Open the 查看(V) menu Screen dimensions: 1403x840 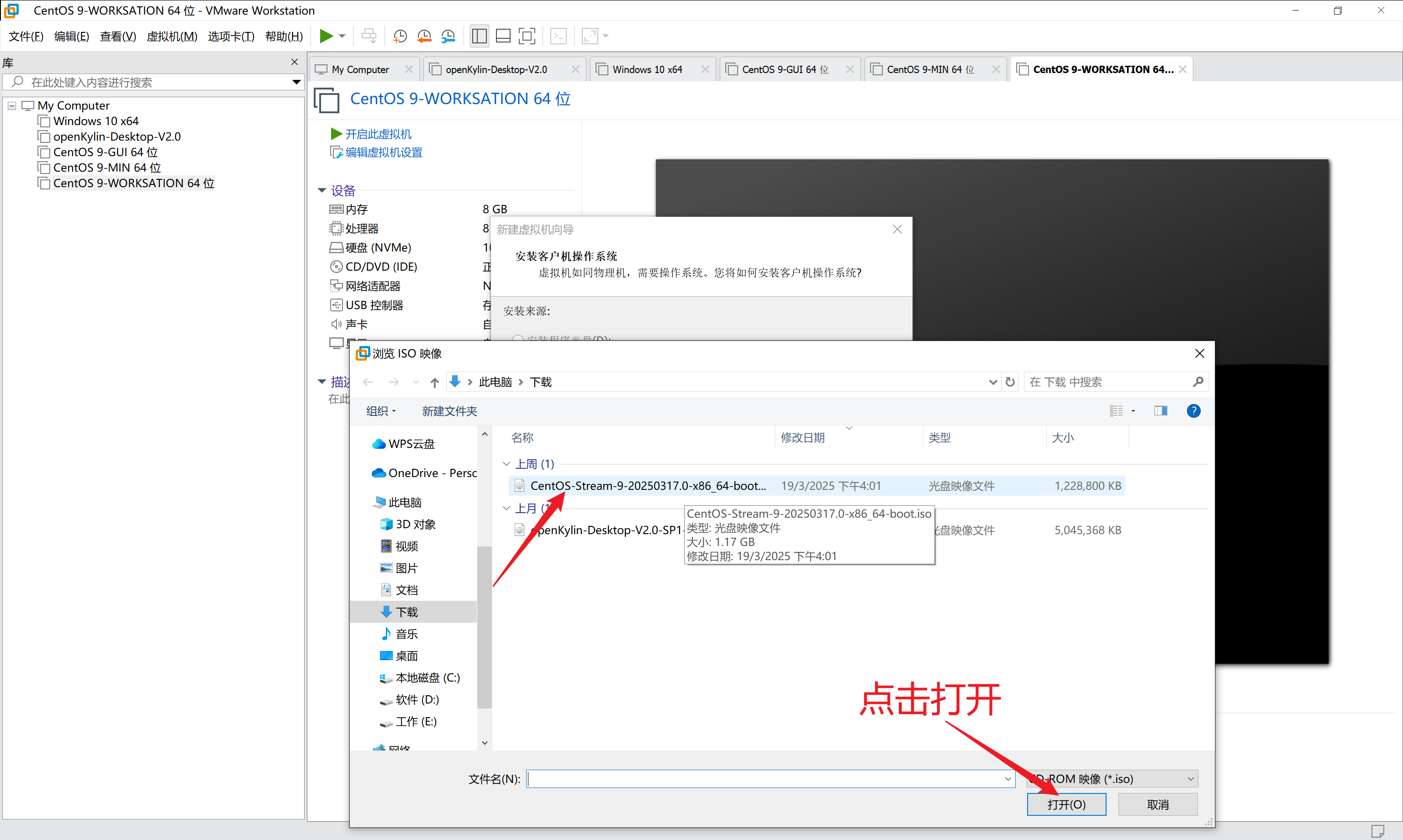[x=118, y=36]
